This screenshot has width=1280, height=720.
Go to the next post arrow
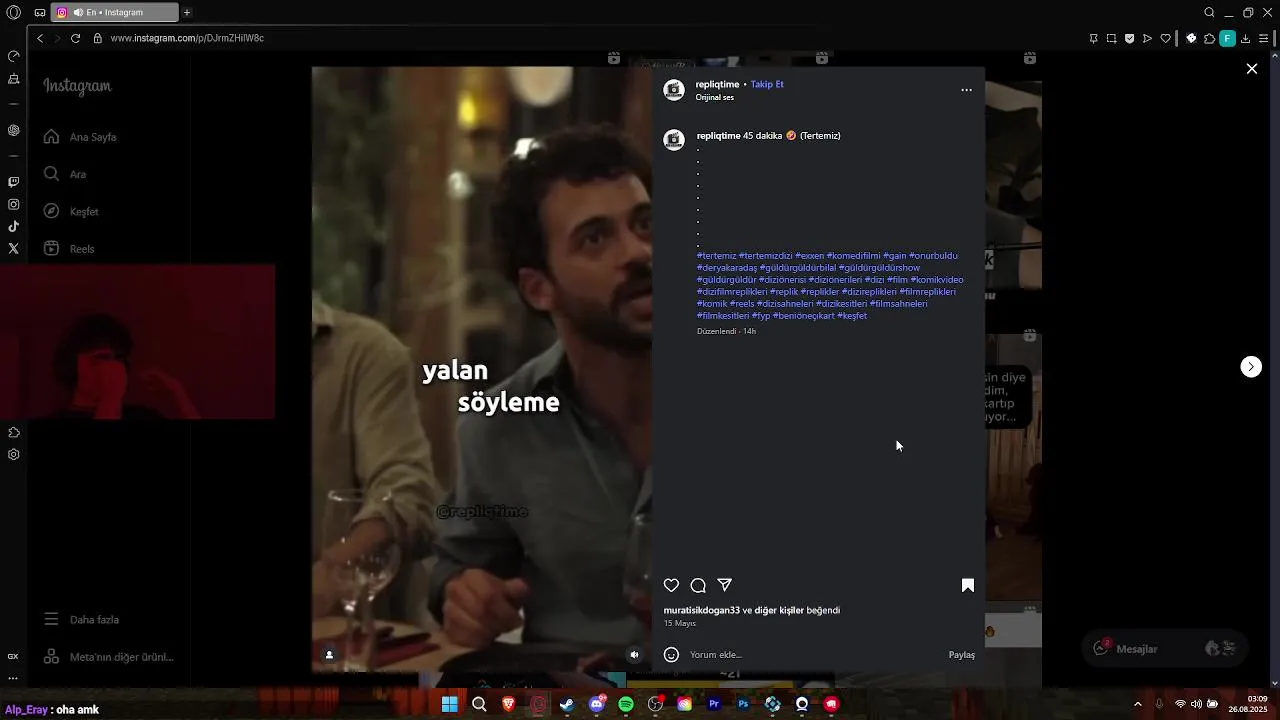tap(1251, 367)
